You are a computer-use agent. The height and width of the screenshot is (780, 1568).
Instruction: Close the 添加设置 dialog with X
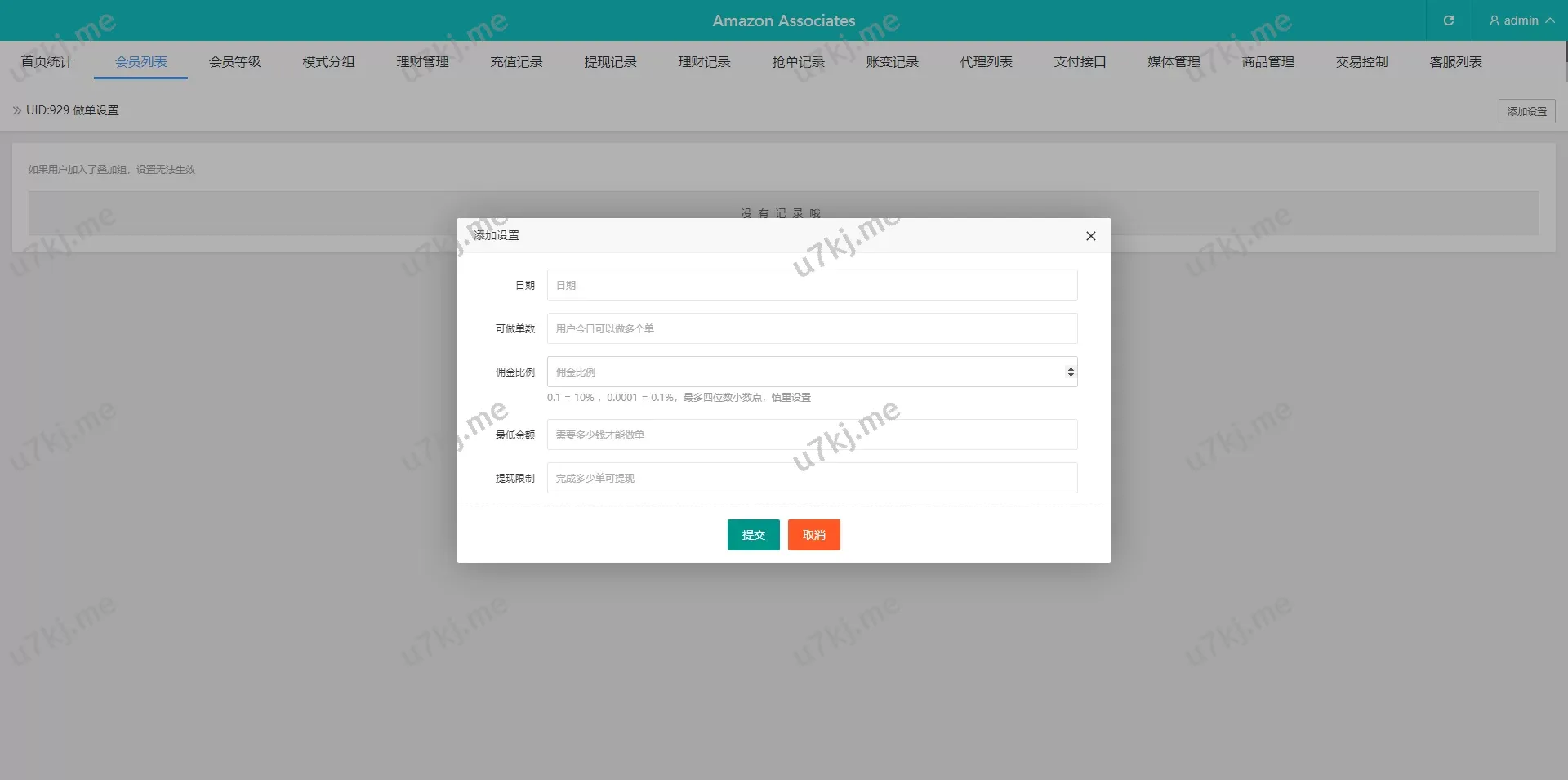click(1090, 236)
